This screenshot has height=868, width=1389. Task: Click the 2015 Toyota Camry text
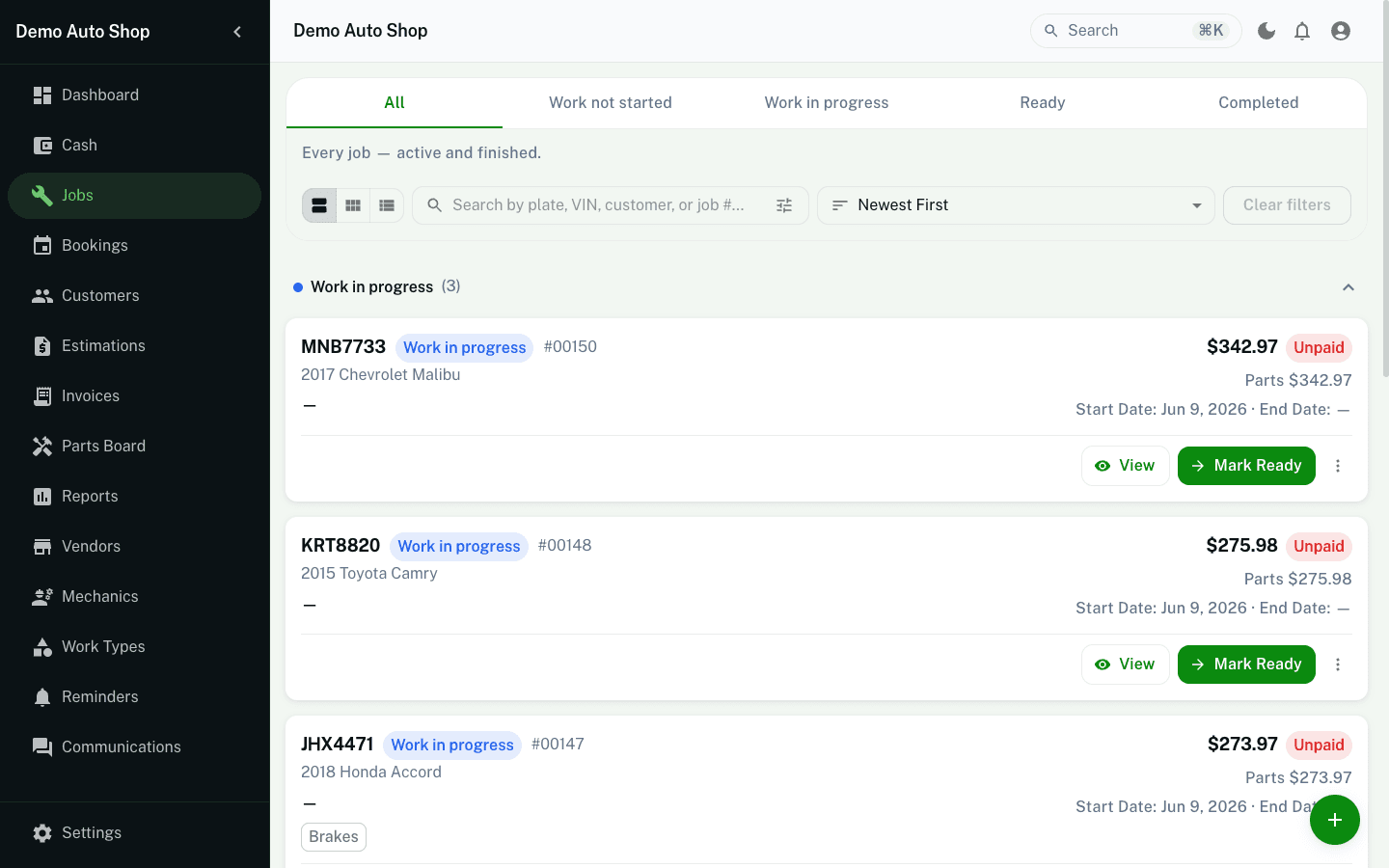369,573
